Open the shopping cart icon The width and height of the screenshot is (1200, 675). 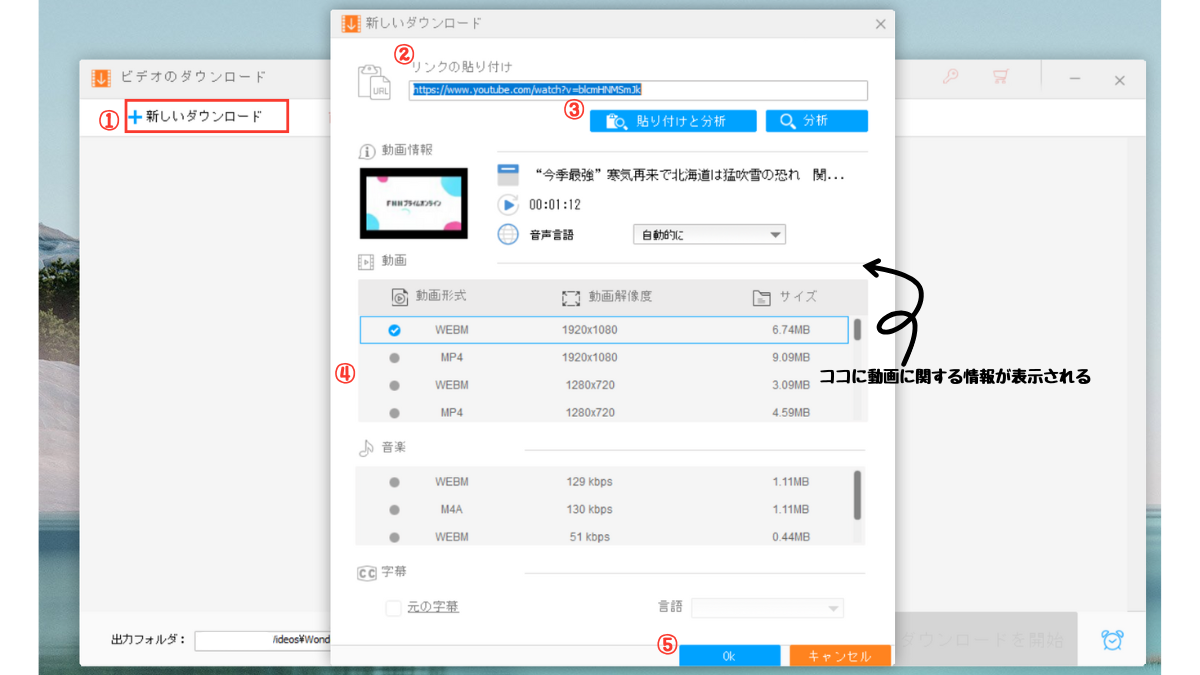coord(999,77)
